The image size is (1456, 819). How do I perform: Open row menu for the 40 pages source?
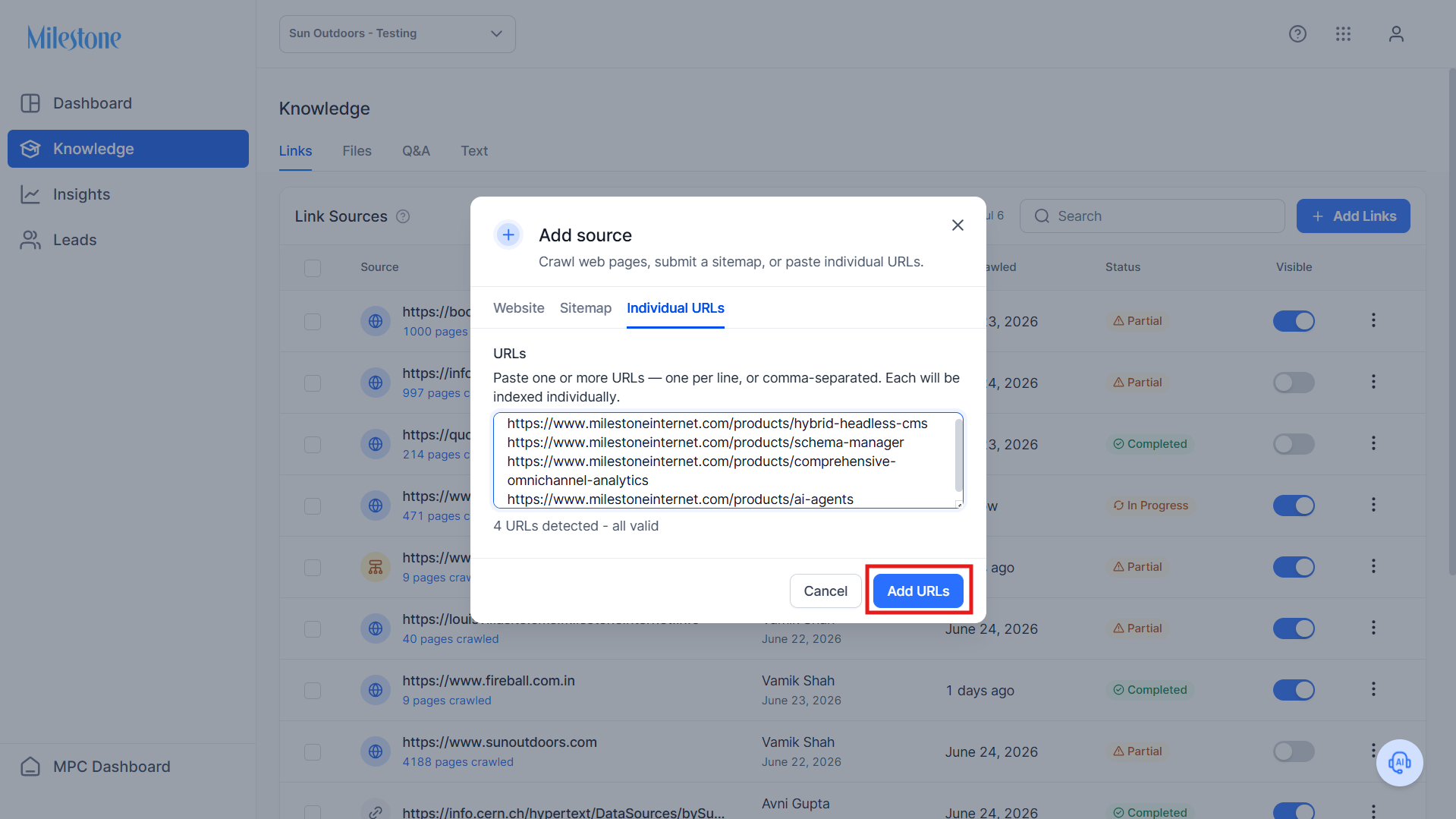[x=1373, y=628]
